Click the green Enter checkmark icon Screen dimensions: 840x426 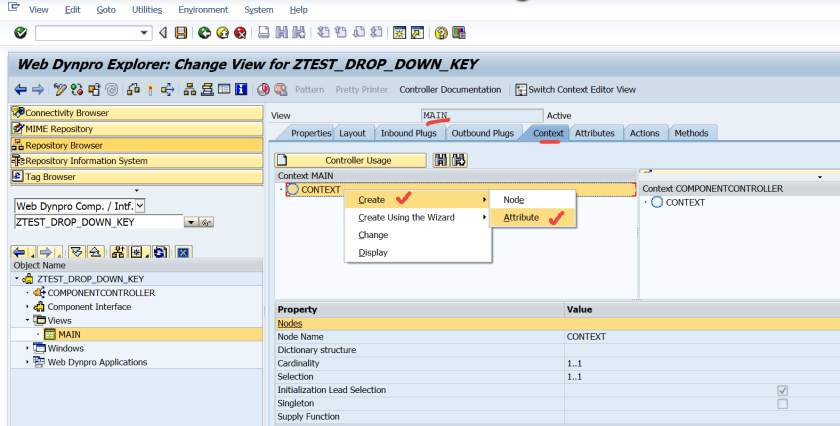(x=20, y=33)
